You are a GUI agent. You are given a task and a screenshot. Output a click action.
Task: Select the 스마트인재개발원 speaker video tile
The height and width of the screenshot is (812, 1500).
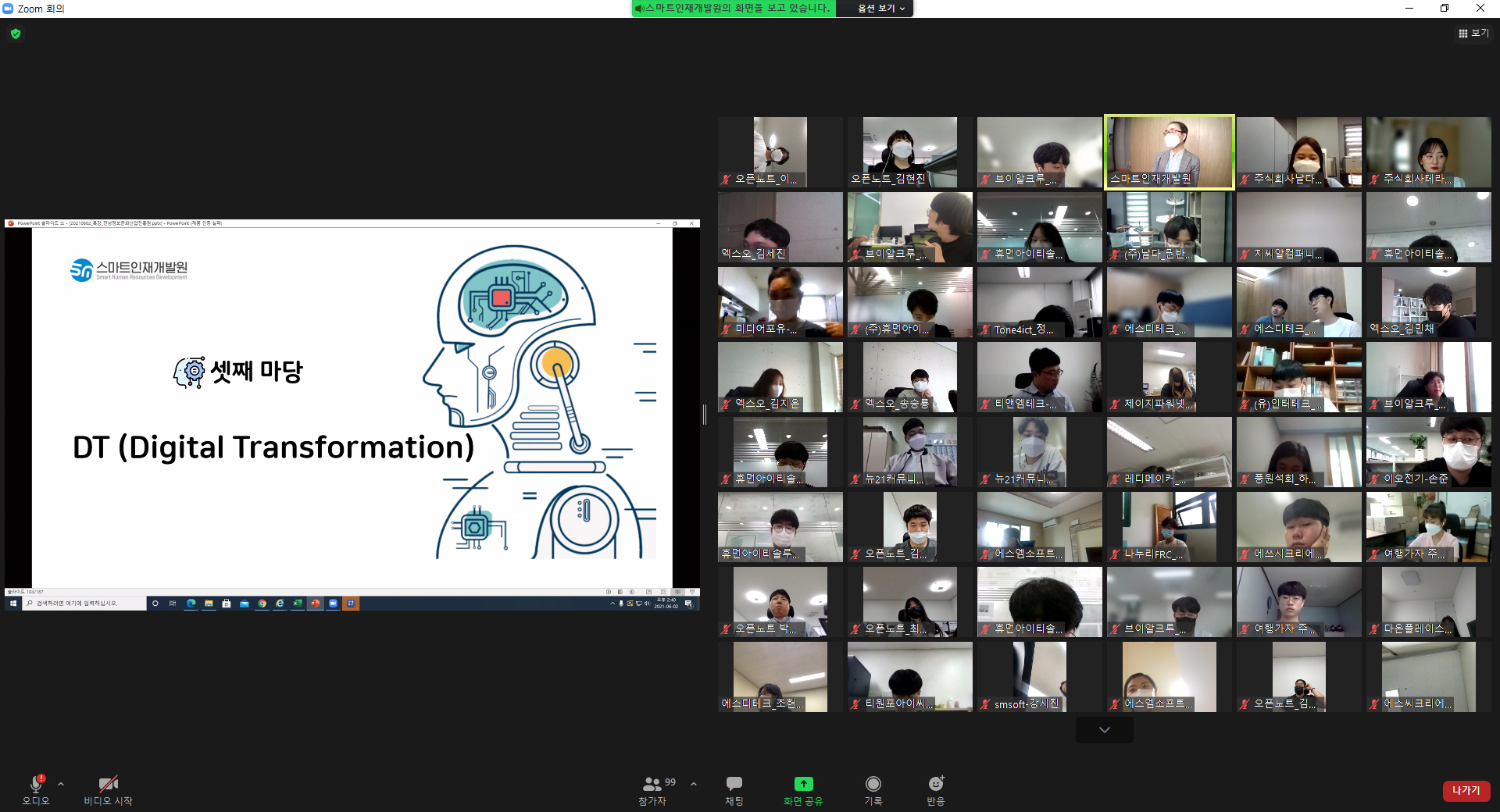pyautogui.click(x=1169, y=151)
